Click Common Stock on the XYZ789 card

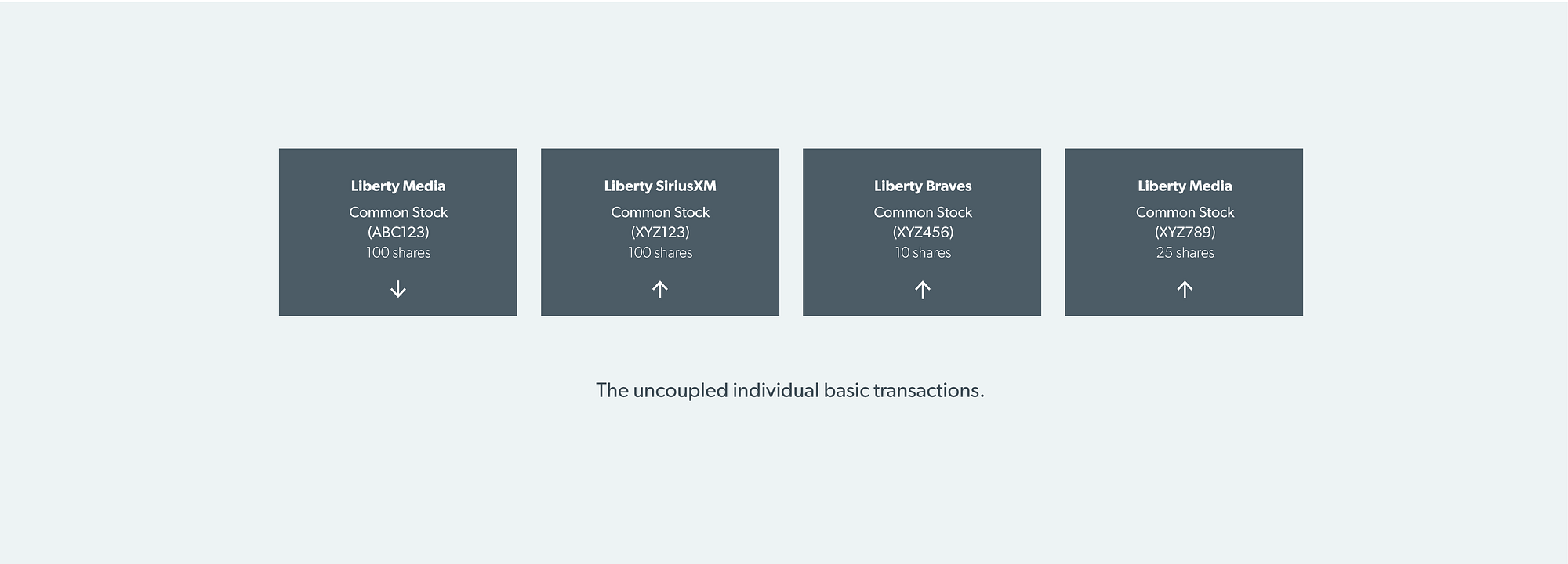click(1185, 212)
